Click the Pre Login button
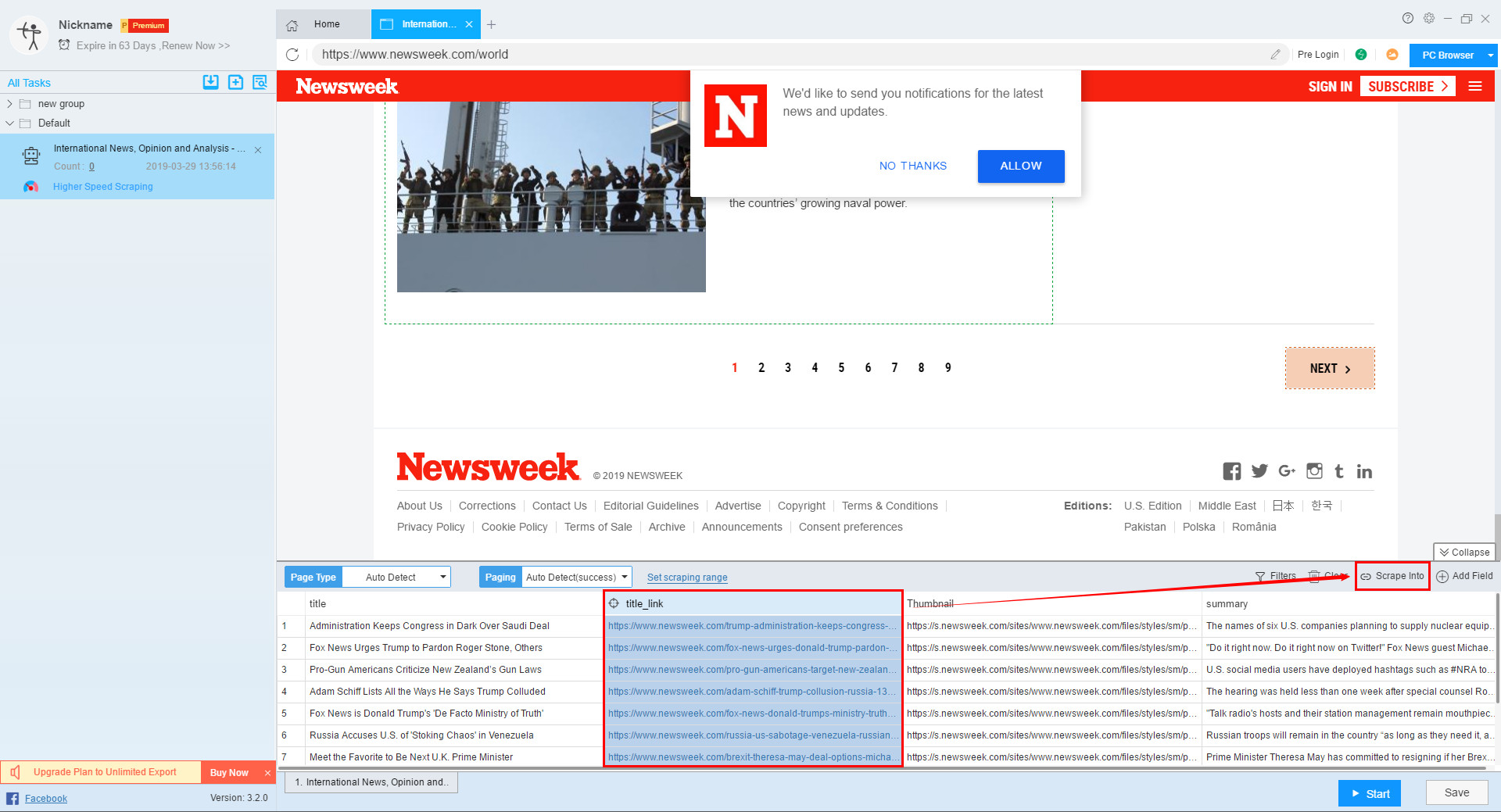Viewport: 1501px width, 812px height. (1318, 55)
